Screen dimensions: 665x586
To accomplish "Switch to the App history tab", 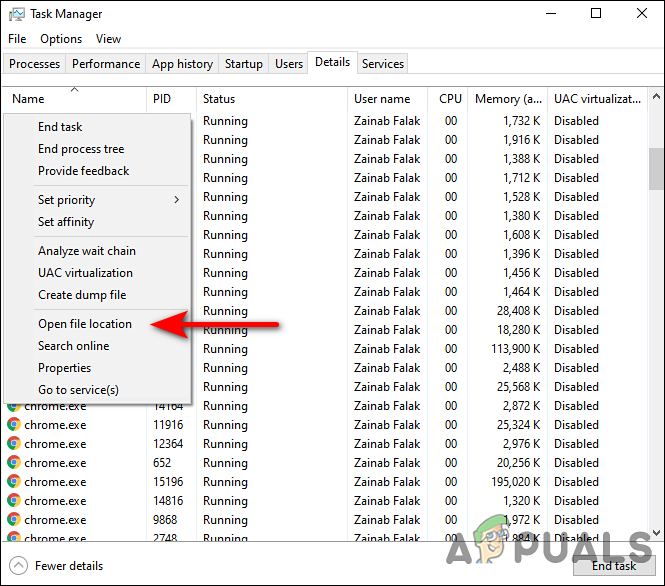I will [x=182, y=64].
